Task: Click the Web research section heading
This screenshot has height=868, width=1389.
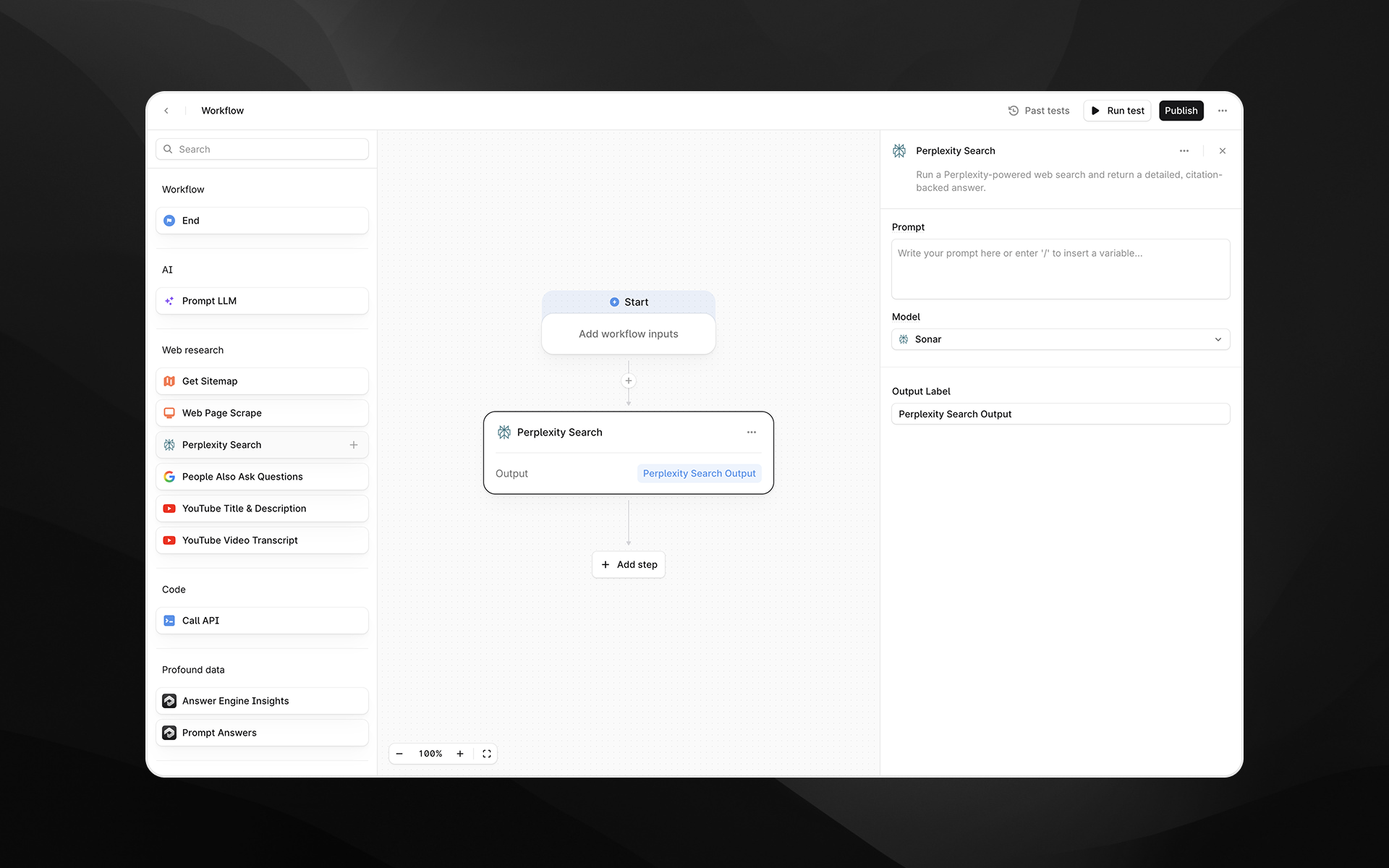Action: pyautogui.click(x=192, y=350)
